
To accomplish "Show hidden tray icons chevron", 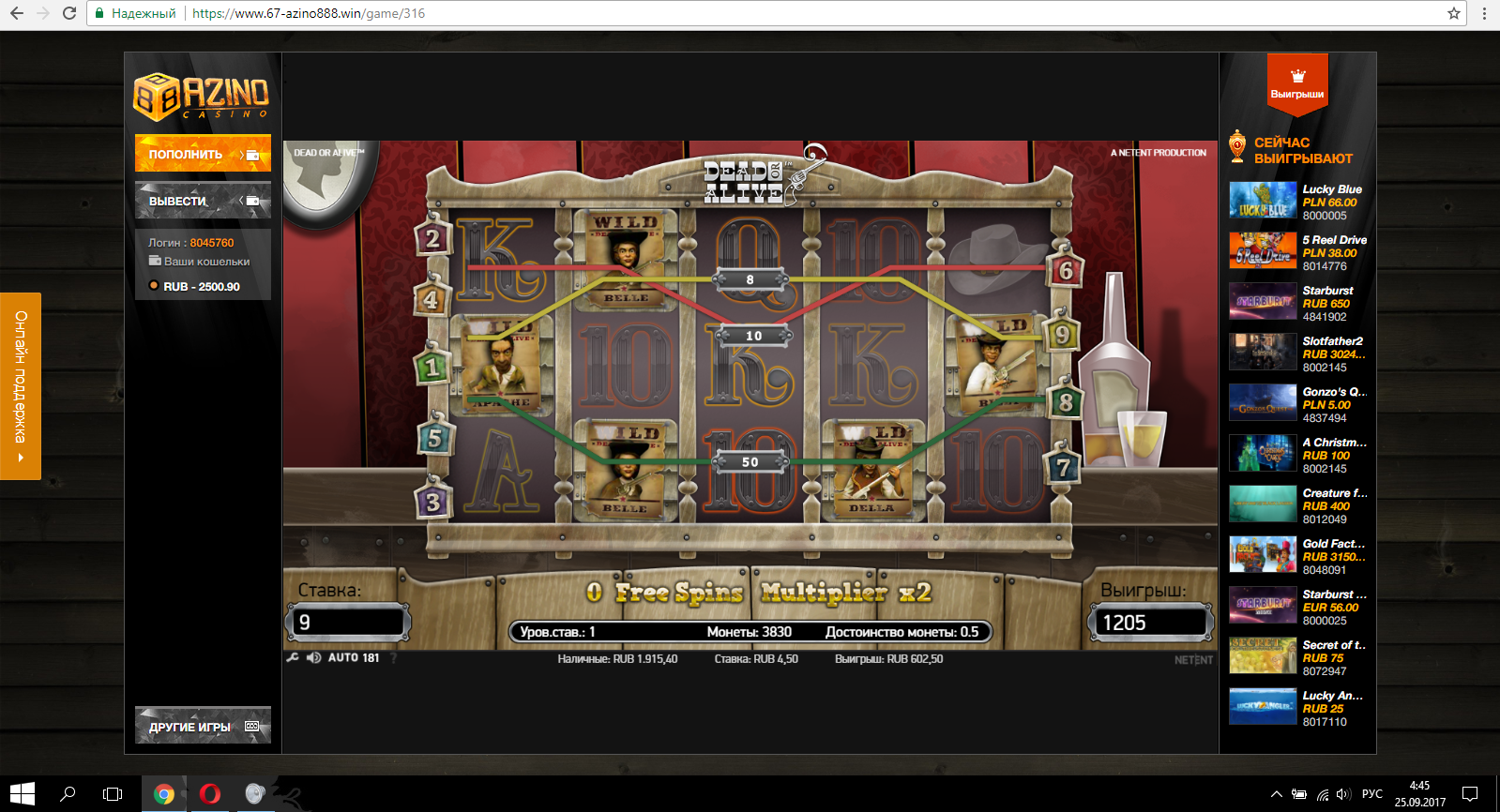I will [x=1276, y=794].
